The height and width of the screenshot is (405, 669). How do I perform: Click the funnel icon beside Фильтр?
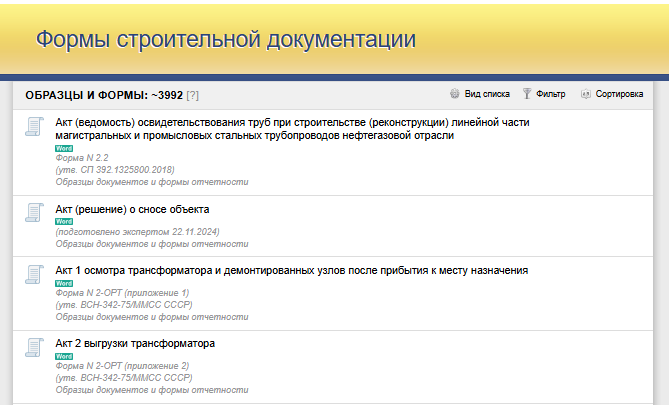pos(527,94)
